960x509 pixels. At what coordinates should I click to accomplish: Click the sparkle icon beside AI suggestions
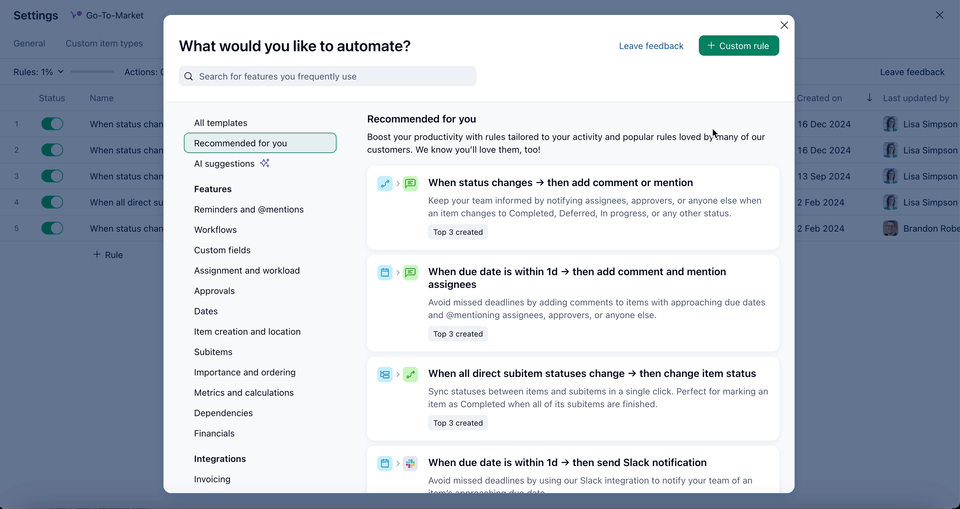tap(265, 163)
